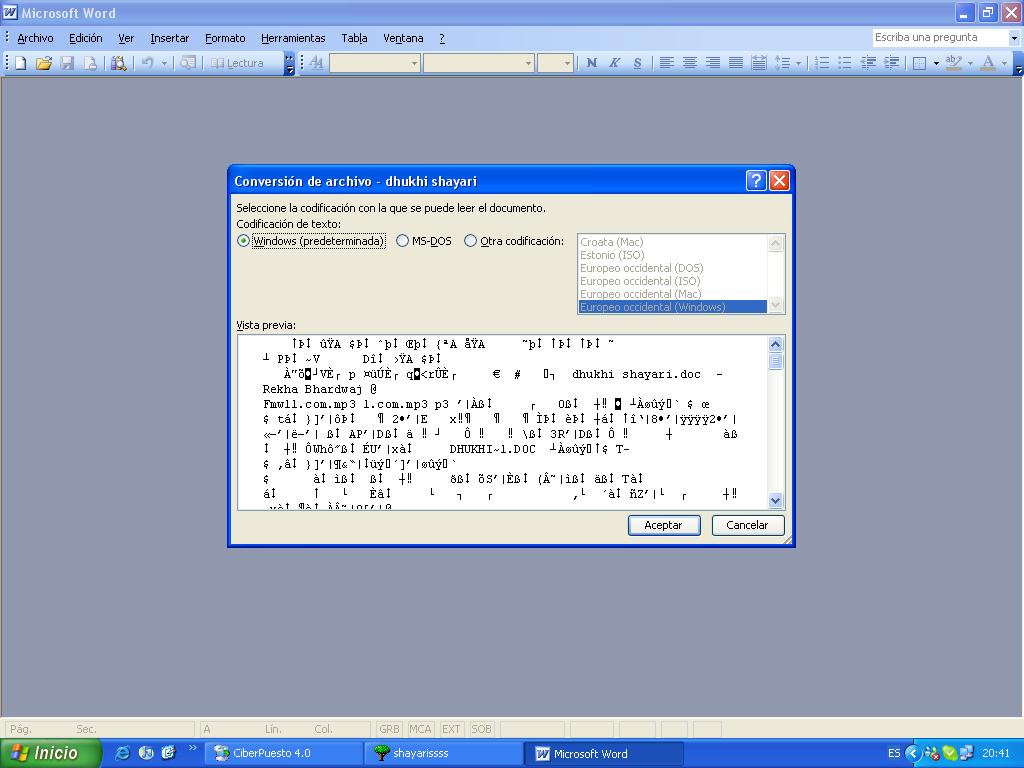Image resolution: width=1024 pixels, height=768 pixels.
Task: Click the Open folder icon in toolbar
Action: [44, 63]
